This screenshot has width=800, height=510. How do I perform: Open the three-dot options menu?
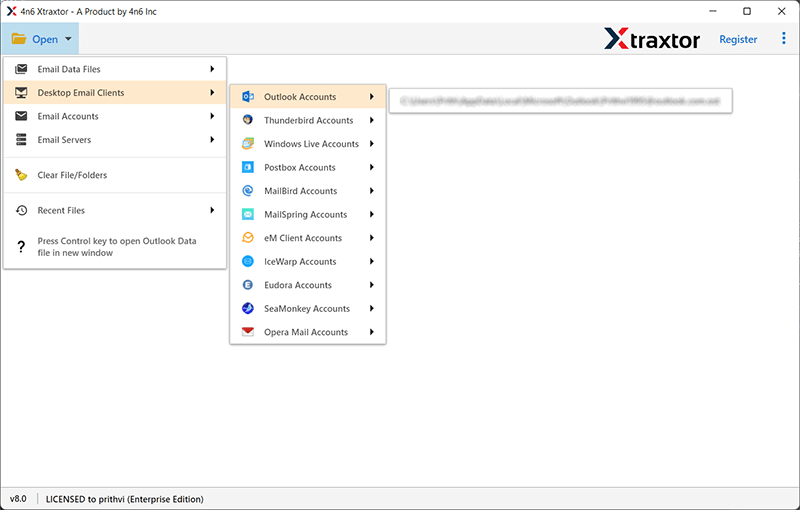tap(782, 39)
